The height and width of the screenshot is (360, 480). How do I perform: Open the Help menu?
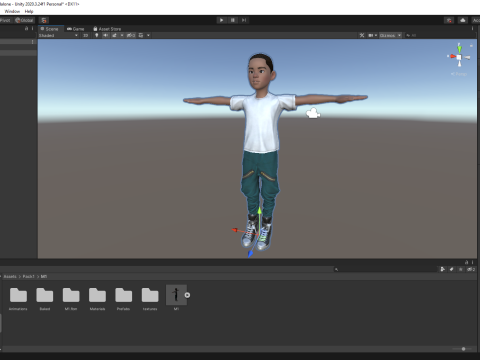29,11
